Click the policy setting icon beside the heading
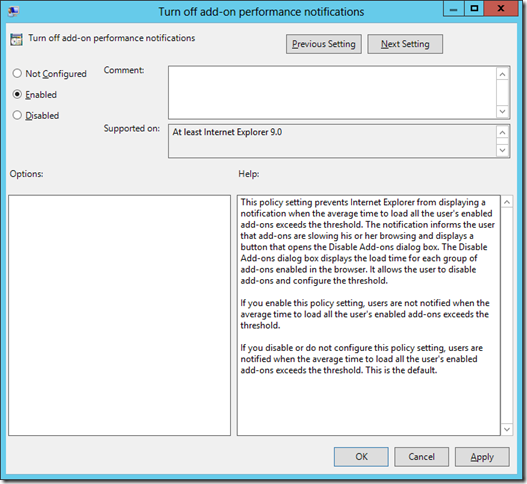527x484 pixels. point(16,39)
